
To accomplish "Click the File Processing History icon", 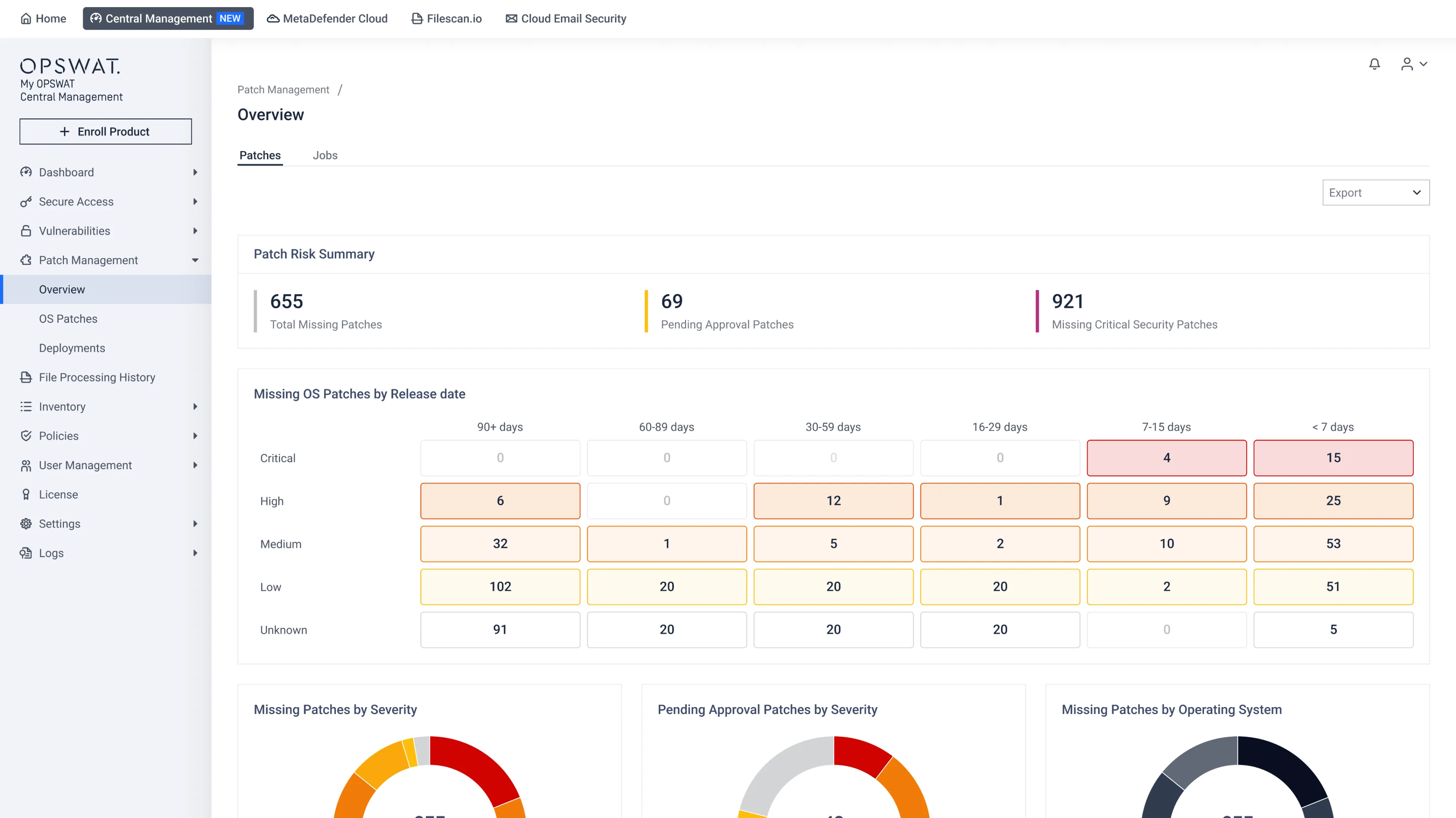I will tap(26, 377).
